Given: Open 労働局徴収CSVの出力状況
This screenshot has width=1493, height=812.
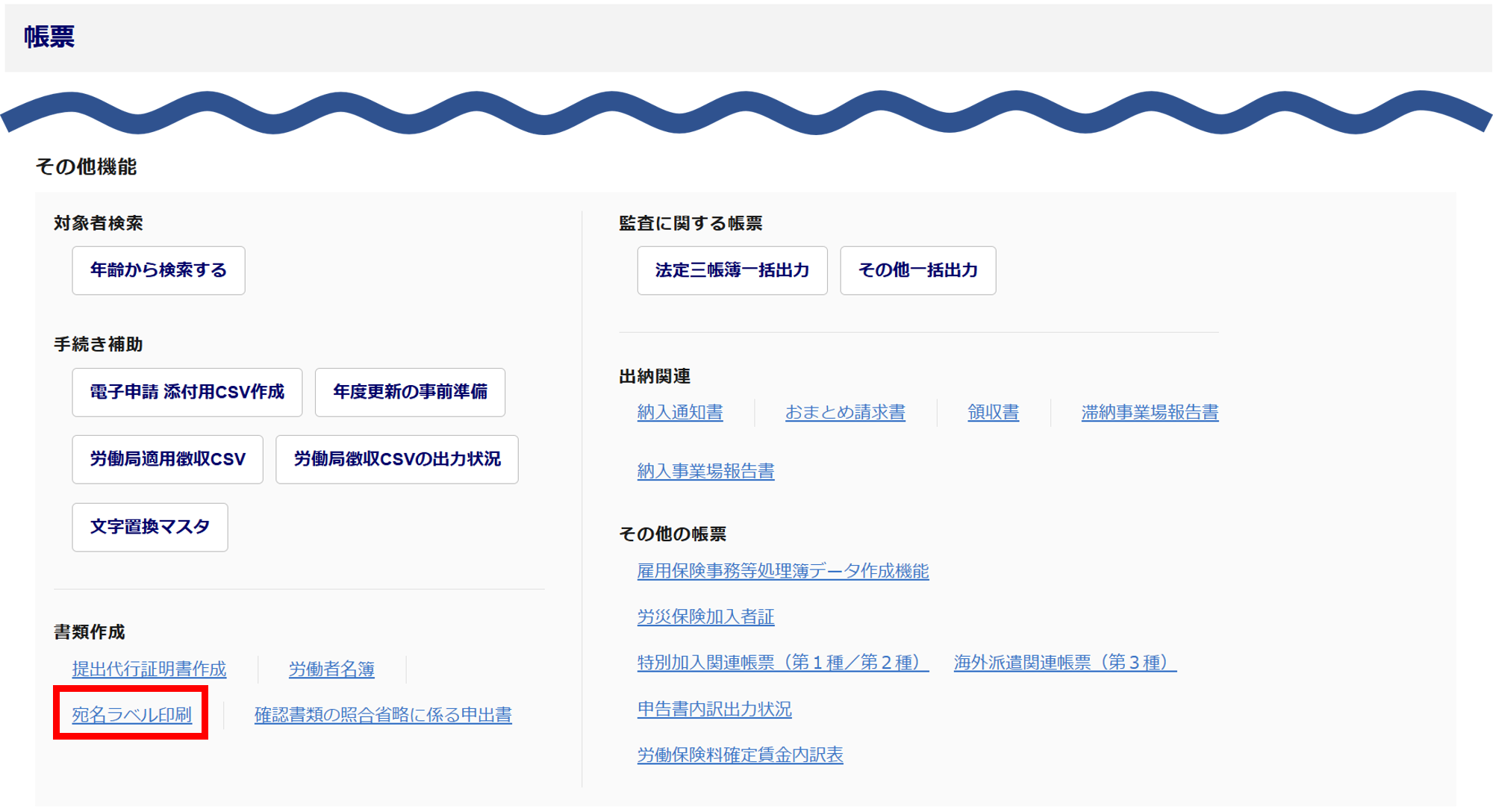Looking at the screenshot, I should point(396,459).
